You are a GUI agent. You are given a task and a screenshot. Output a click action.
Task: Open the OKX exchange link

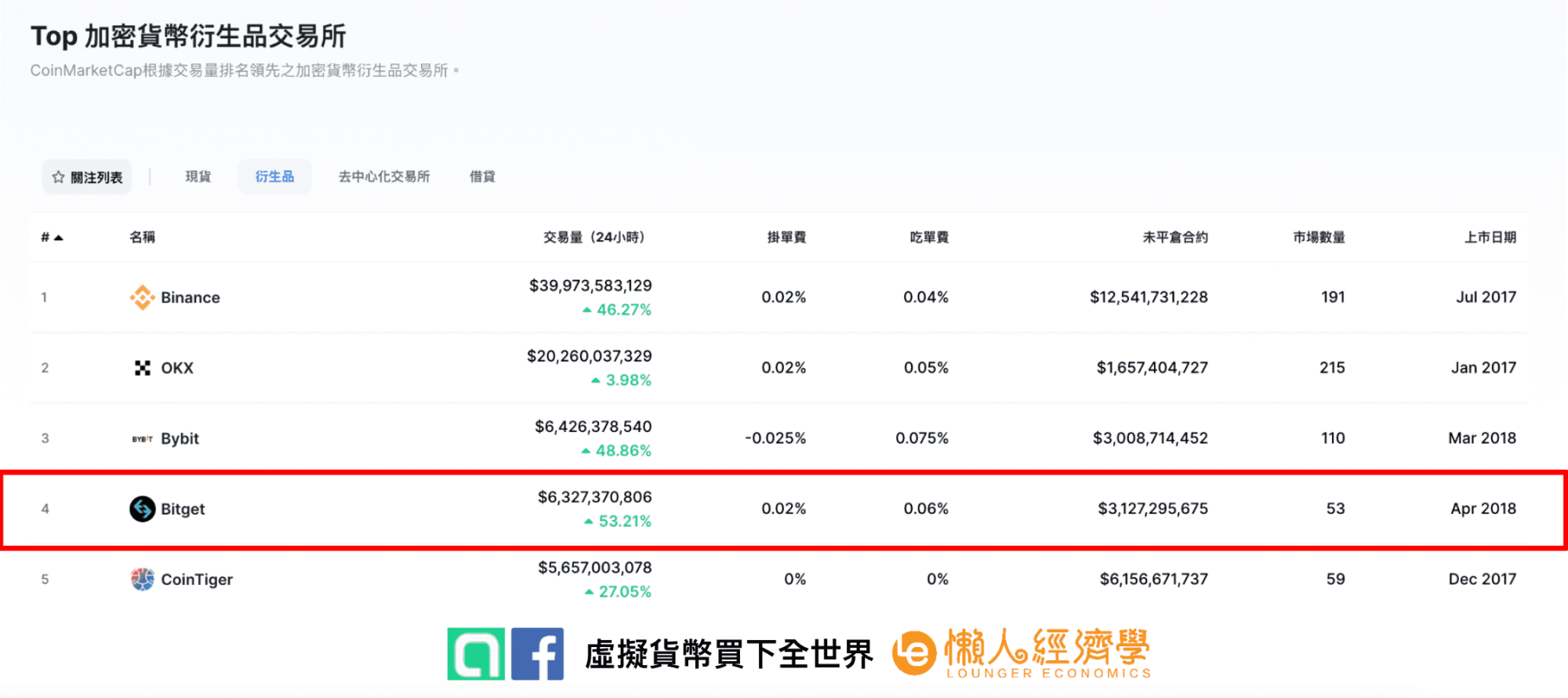pyautogui.click(x=177, y=368)
